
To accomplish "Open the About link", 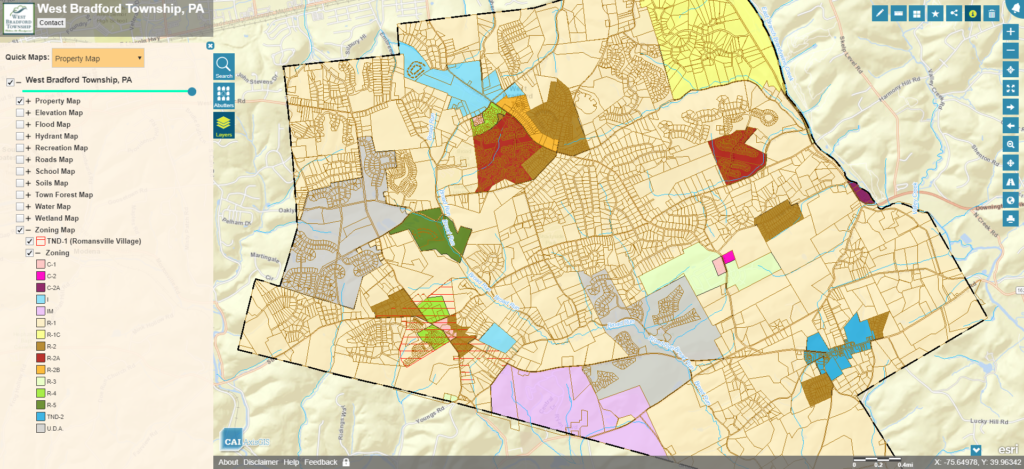I will pos(228,462).
